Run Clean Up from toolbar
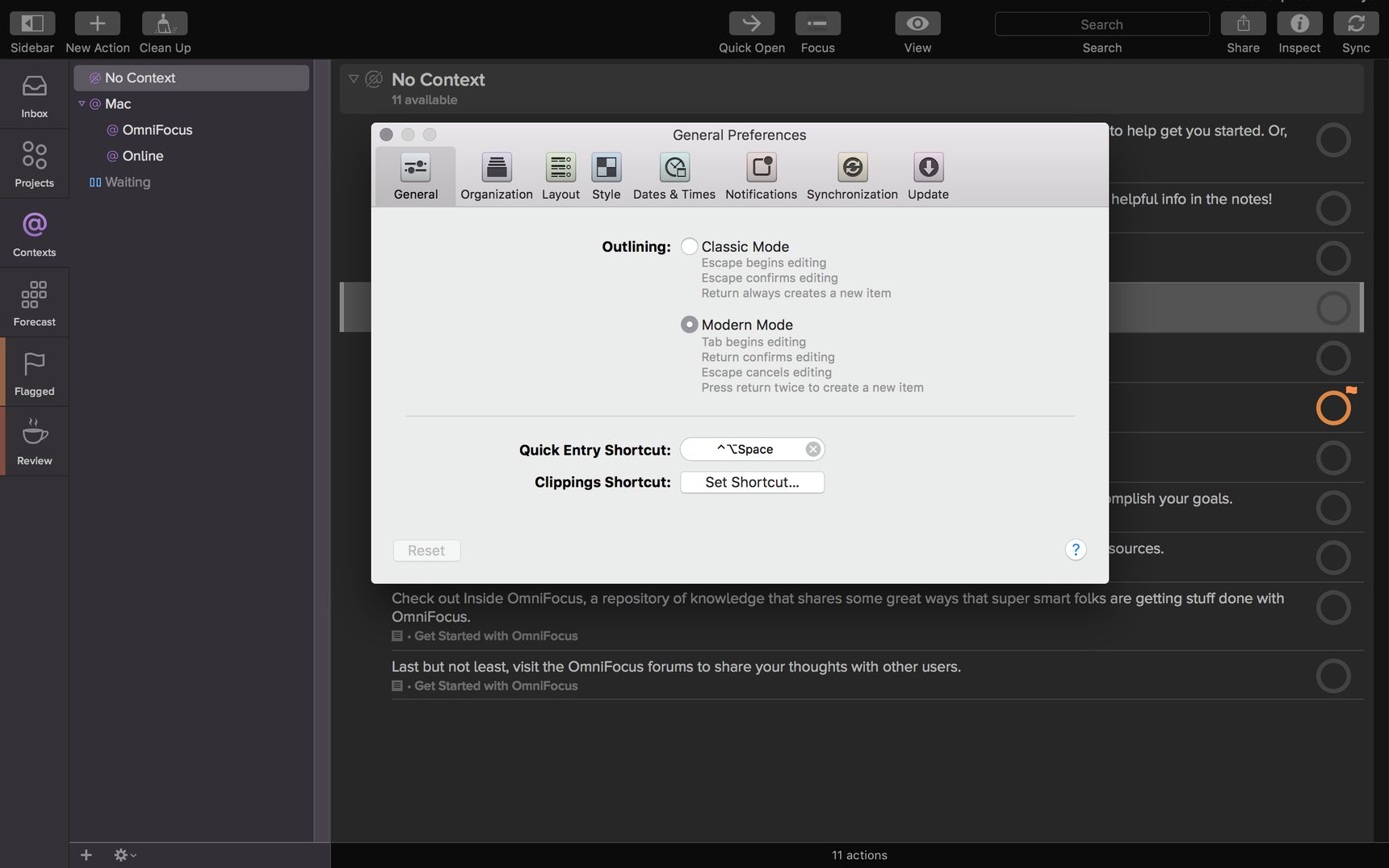This screenshot has height=868, width=1389. click(165, 23)
